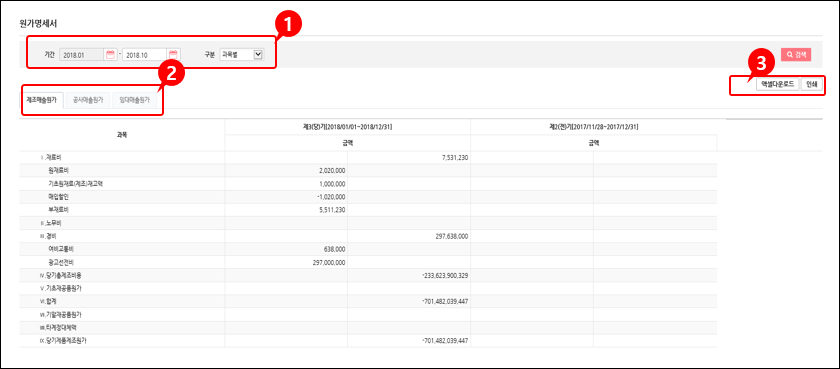Viewport: 840px width, 369px height.
Task: Click the red 검색 search button
Action: (796, 54)
